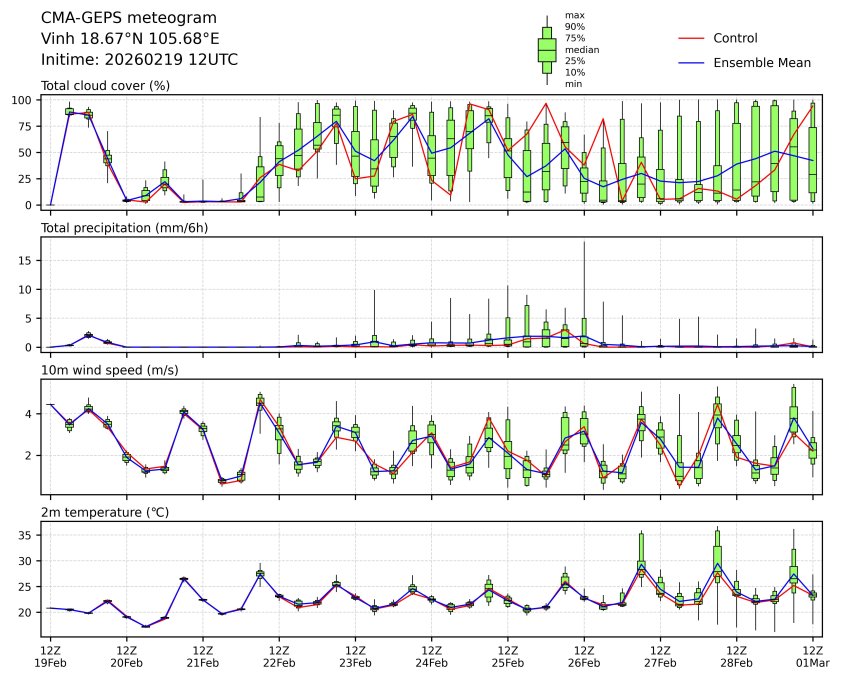Click the green box-plot legend icon
Image resolution: width=841 pixels, height=680 pixels.
(547, 50)
